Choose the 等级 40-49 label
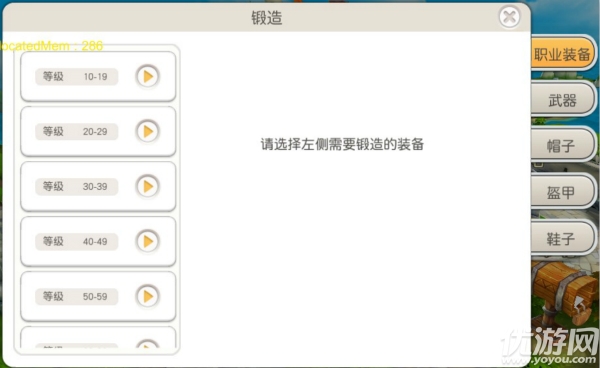600x368 pixels. [77, 242]
